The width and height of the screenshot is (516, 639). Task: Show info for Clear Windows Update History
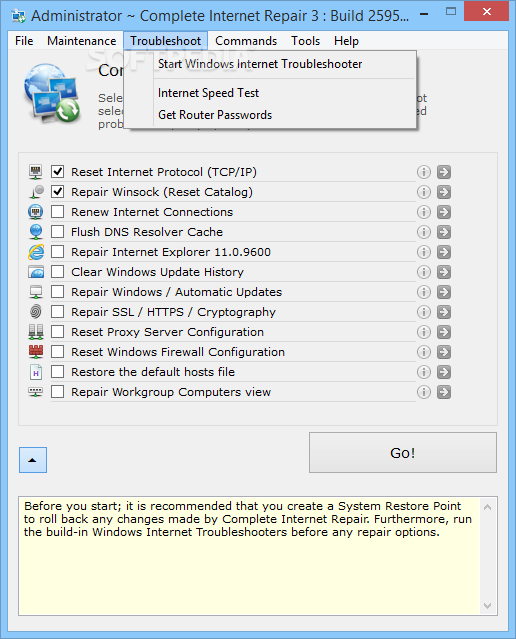(423, 272)
